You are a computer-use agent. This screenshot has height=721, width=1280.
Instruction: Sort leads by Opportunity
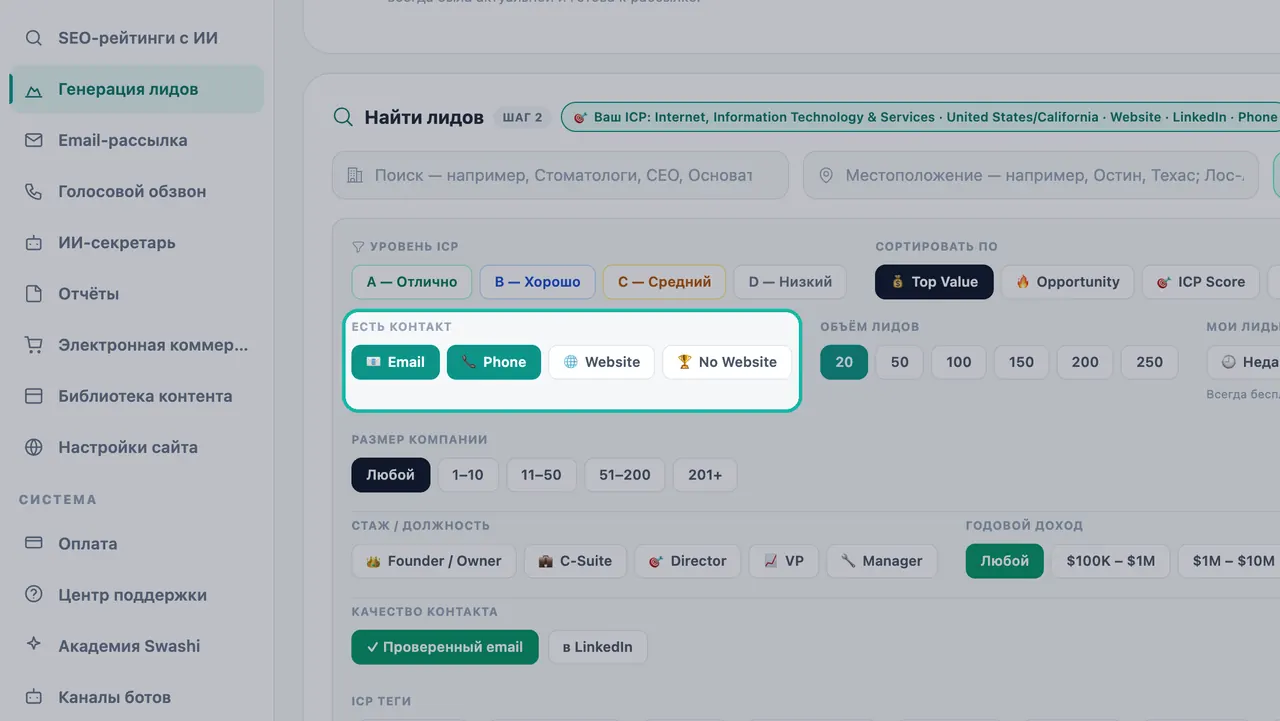click(1068, 282)
